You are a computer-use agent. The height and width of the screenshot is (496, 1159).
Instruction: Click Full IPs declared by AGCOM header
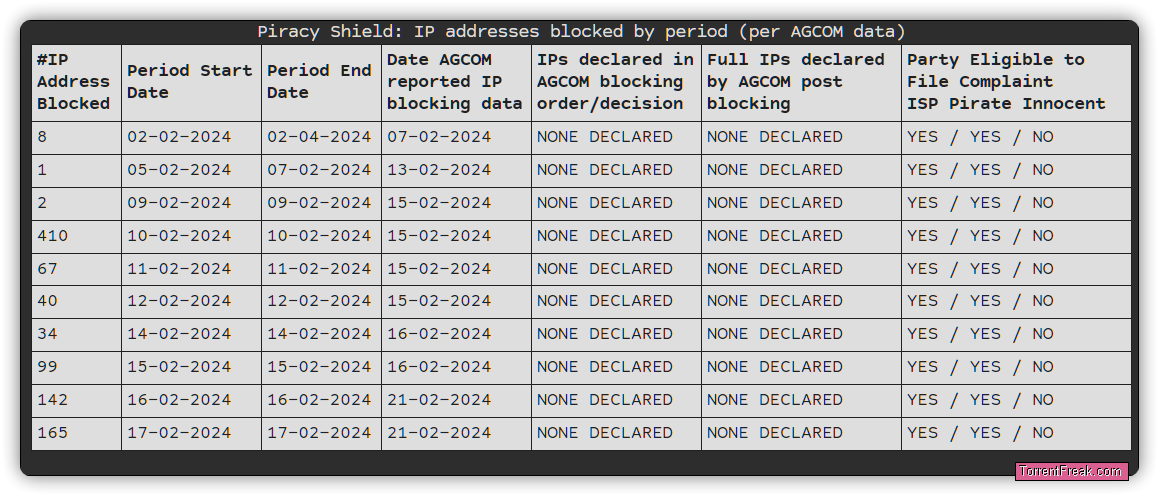pyautogui.click(x=801, y=82)
